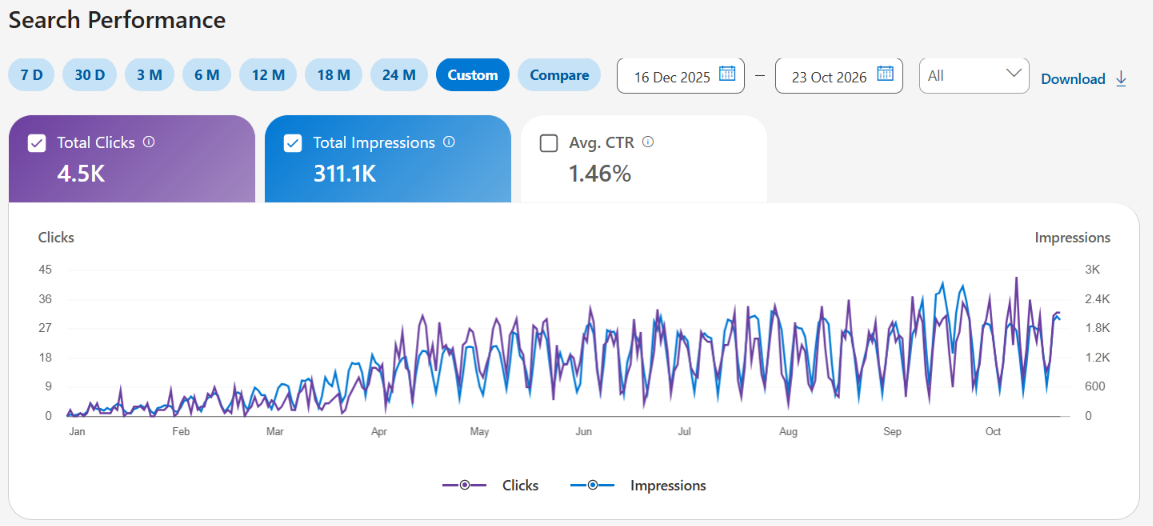Click the Custom range button
The width and height of the screenshot is (1153, 526).
click(473, 75)
